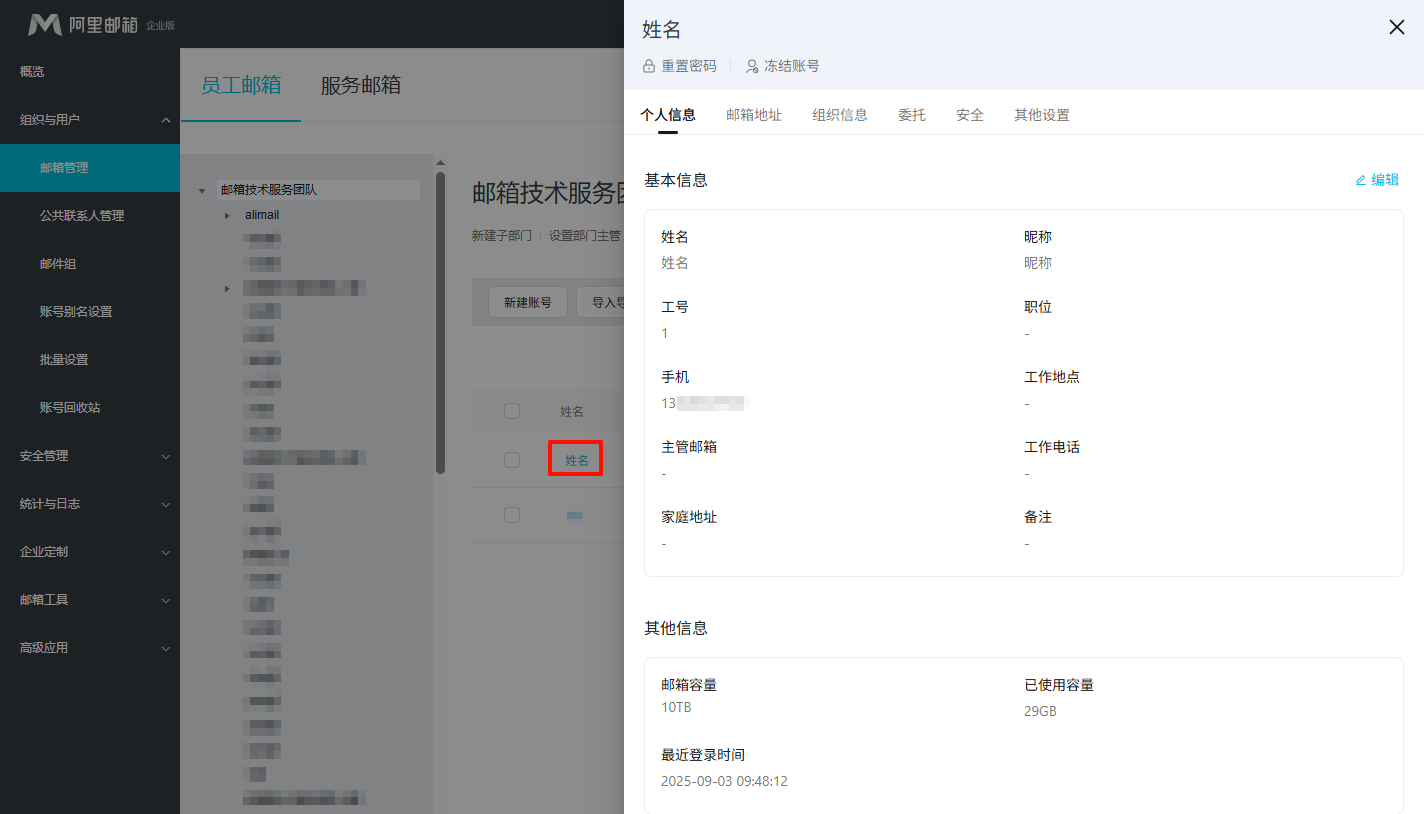Screen dimensions: 1424x814
Task: Expand the 安全管理 sidebar menu
Action: click(x=166, y=456)
